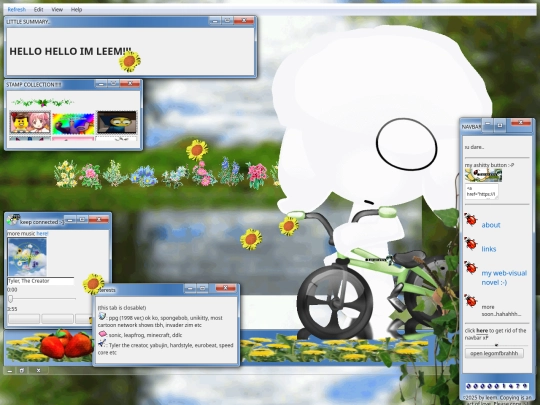Click the '(this tab is closable!)' text
Screen dimensions: 540x405
tap(122, 308)
